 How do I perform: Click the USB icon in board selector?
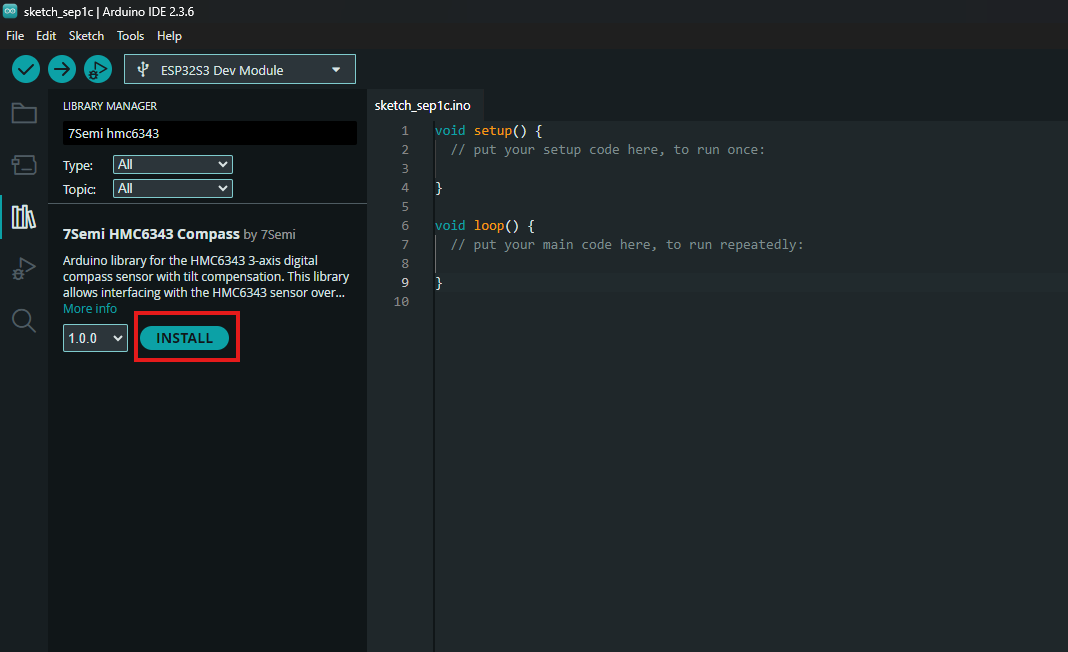(143, 69)
